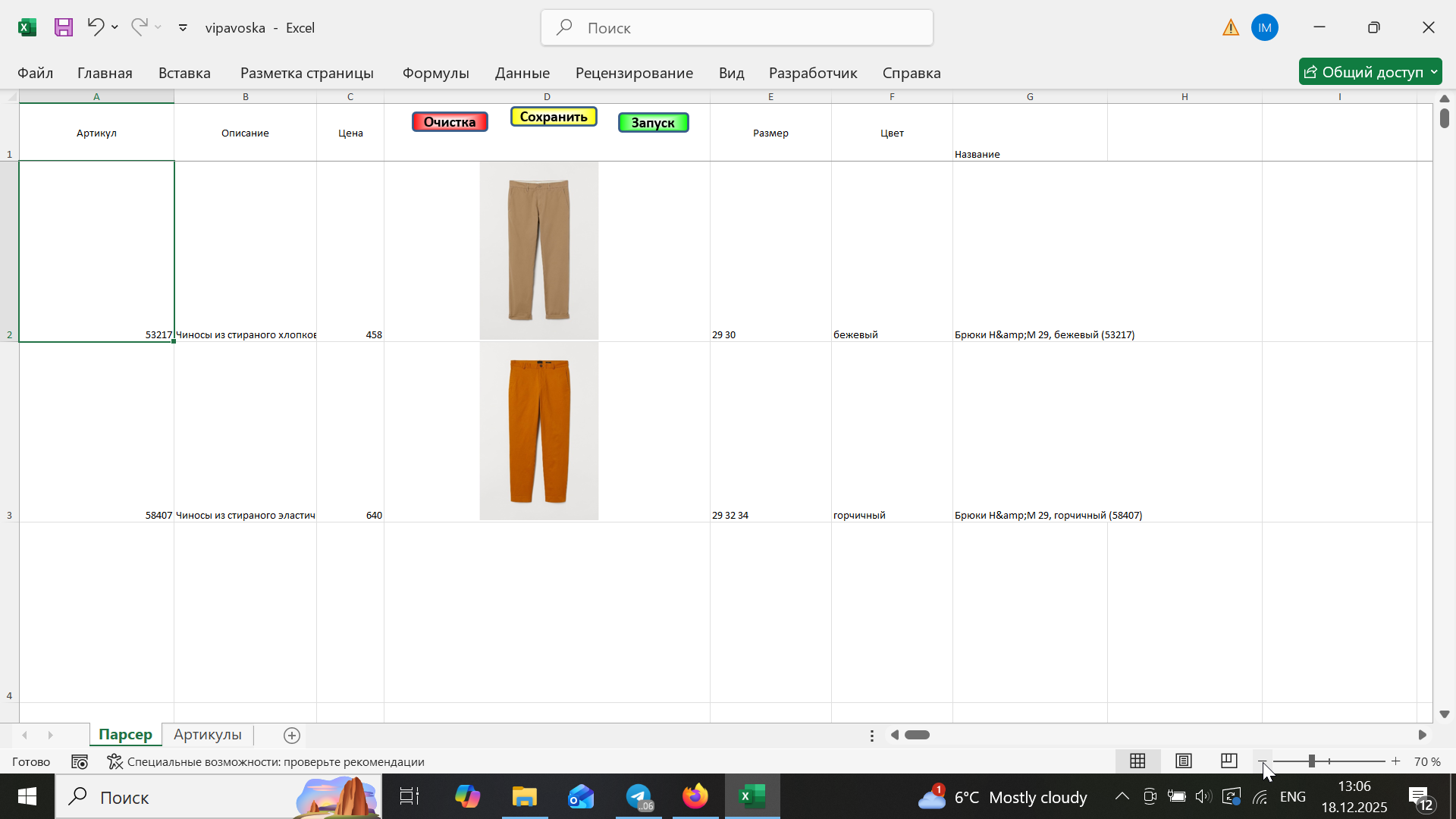1456x819 pixels.
Task: Click the Save icon in title bar
Action: (x=64, y=27)
